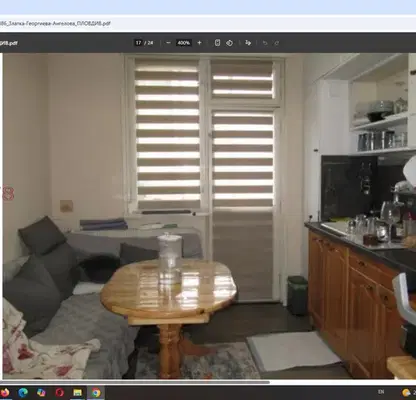
Task: Open the weather widget in the tray
Action: (408, 392)
